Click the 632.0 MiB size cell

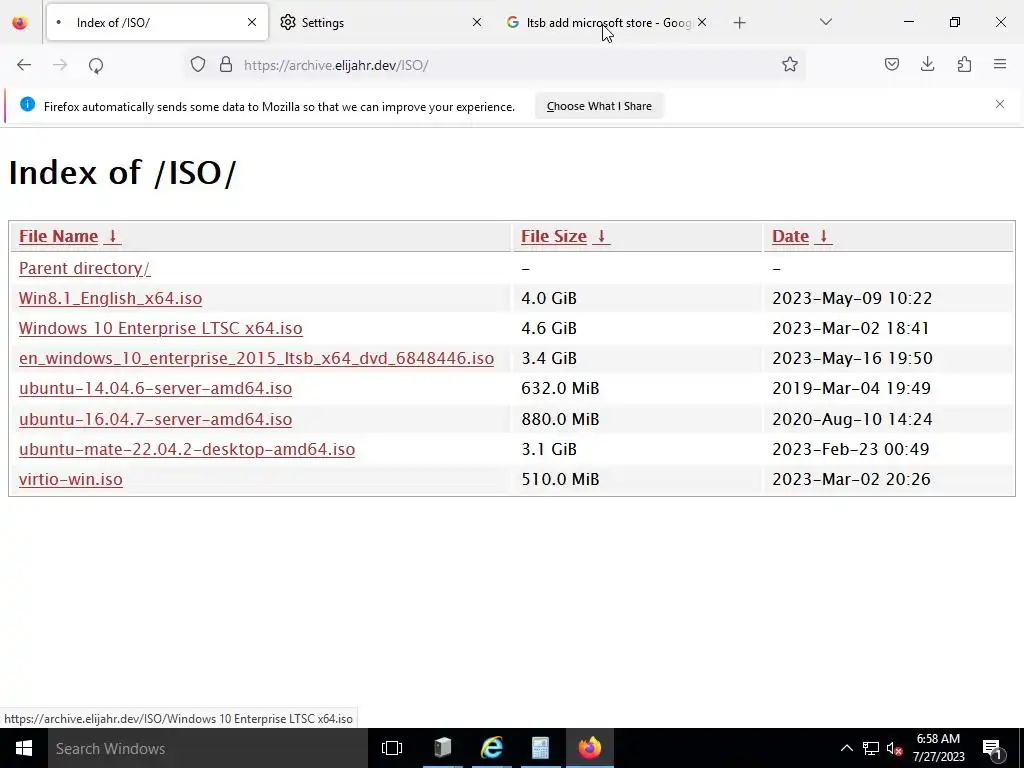[x=636, y=389]
